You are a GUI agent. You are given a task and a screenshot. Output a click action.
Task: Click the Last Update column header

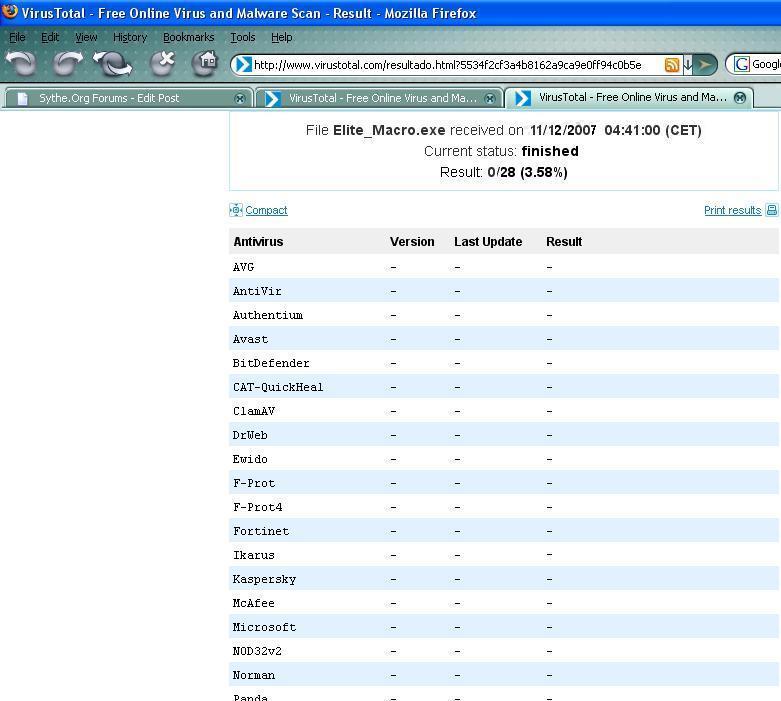pos(488,242)
